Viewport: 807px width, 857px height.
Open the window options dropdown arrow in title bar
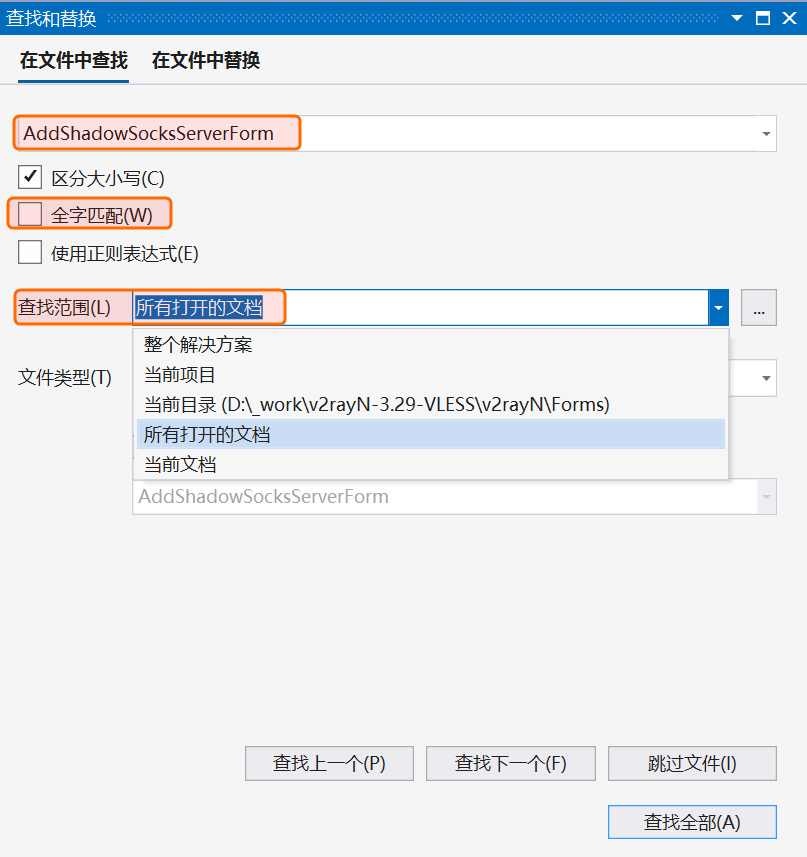pyautogui.click(x=737, y=18)
